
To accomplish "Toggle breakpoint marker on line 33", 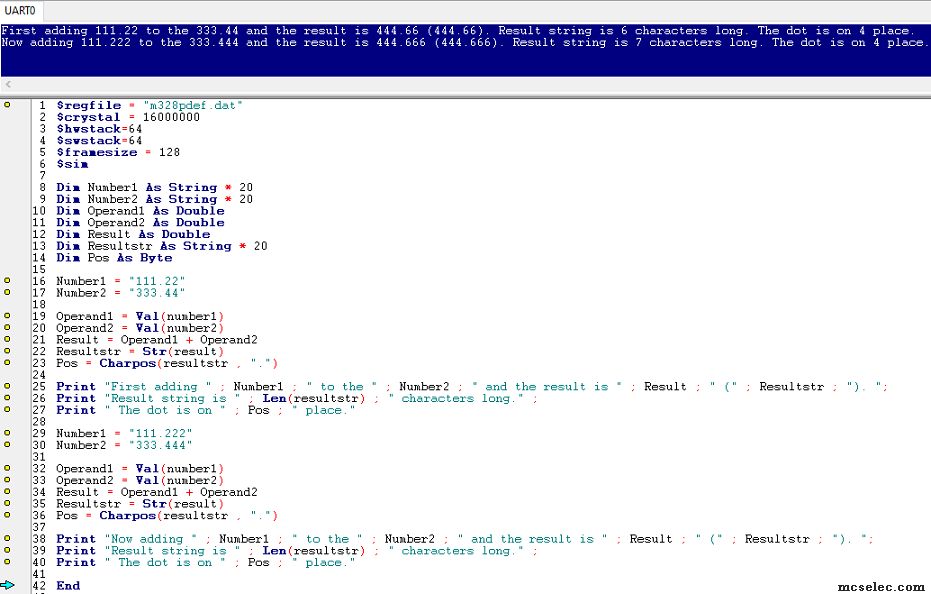I will (x=8, y=480).
